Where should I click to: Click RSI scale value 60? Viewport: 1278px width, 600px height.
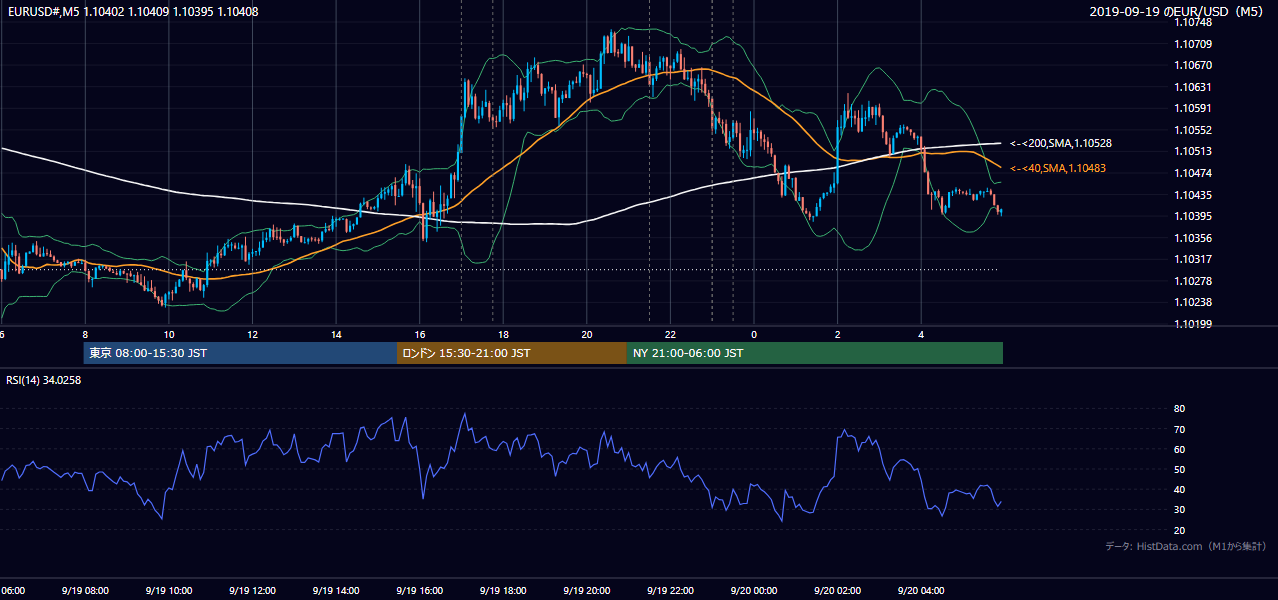[1179, 449]
